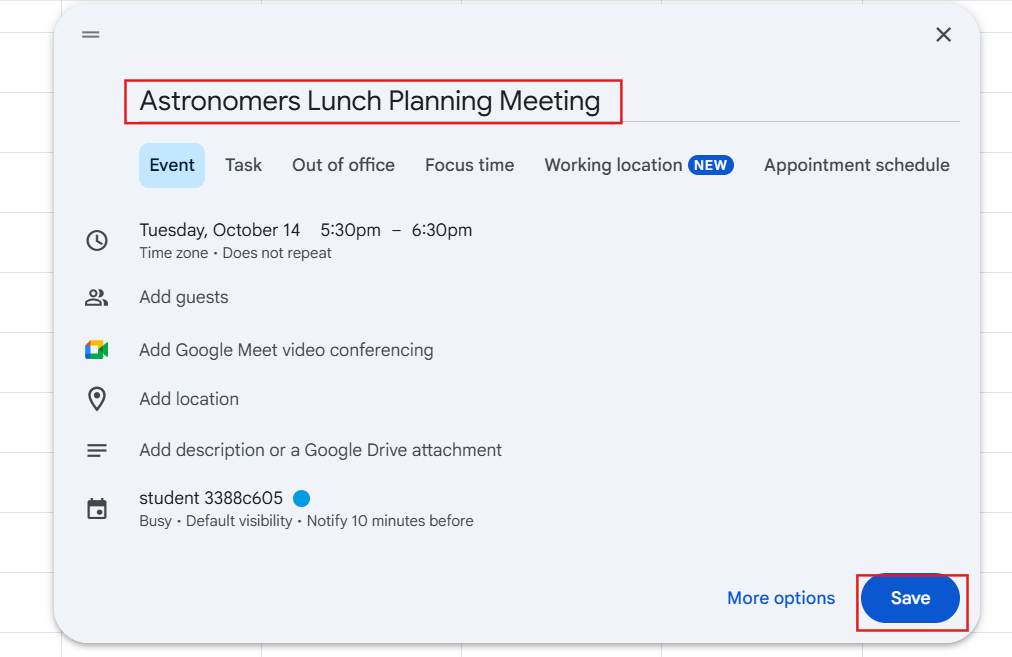Screen dimensions: 1012x657
Task: Click the calendar icon near student 3388c605
Action: coord(97,508)
